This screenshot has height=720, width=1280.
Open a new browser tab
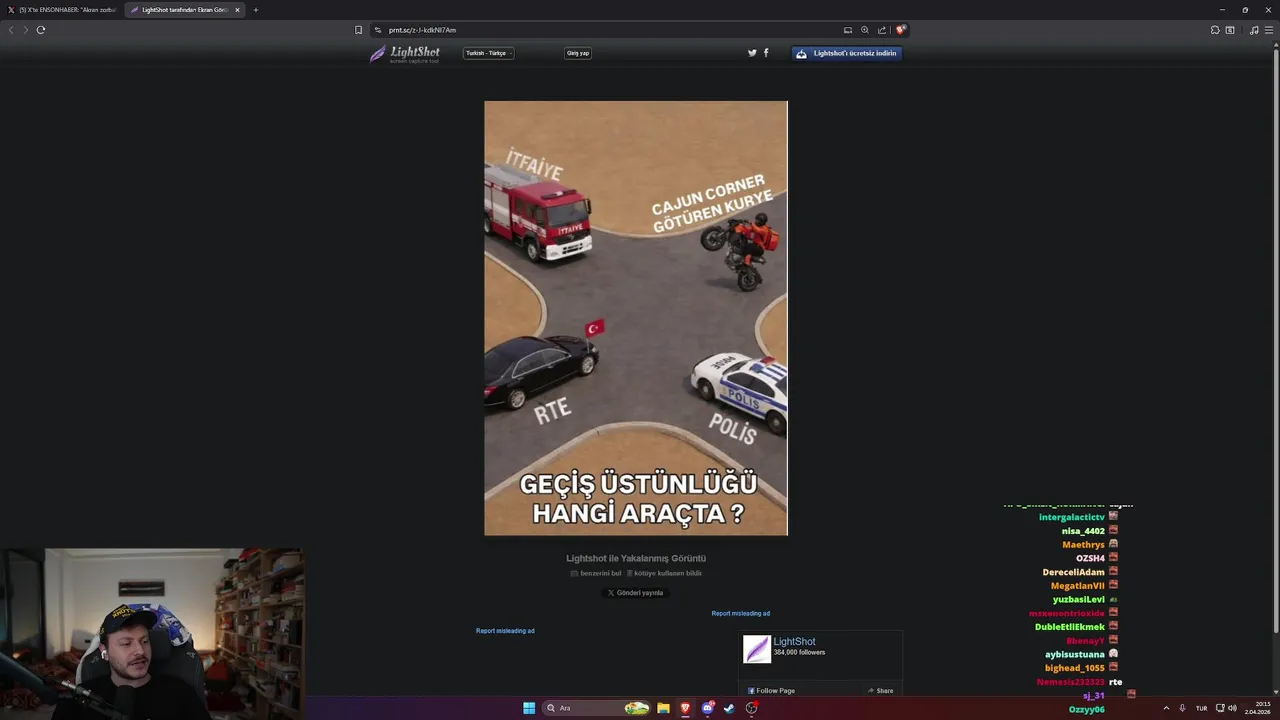[255, 10]
